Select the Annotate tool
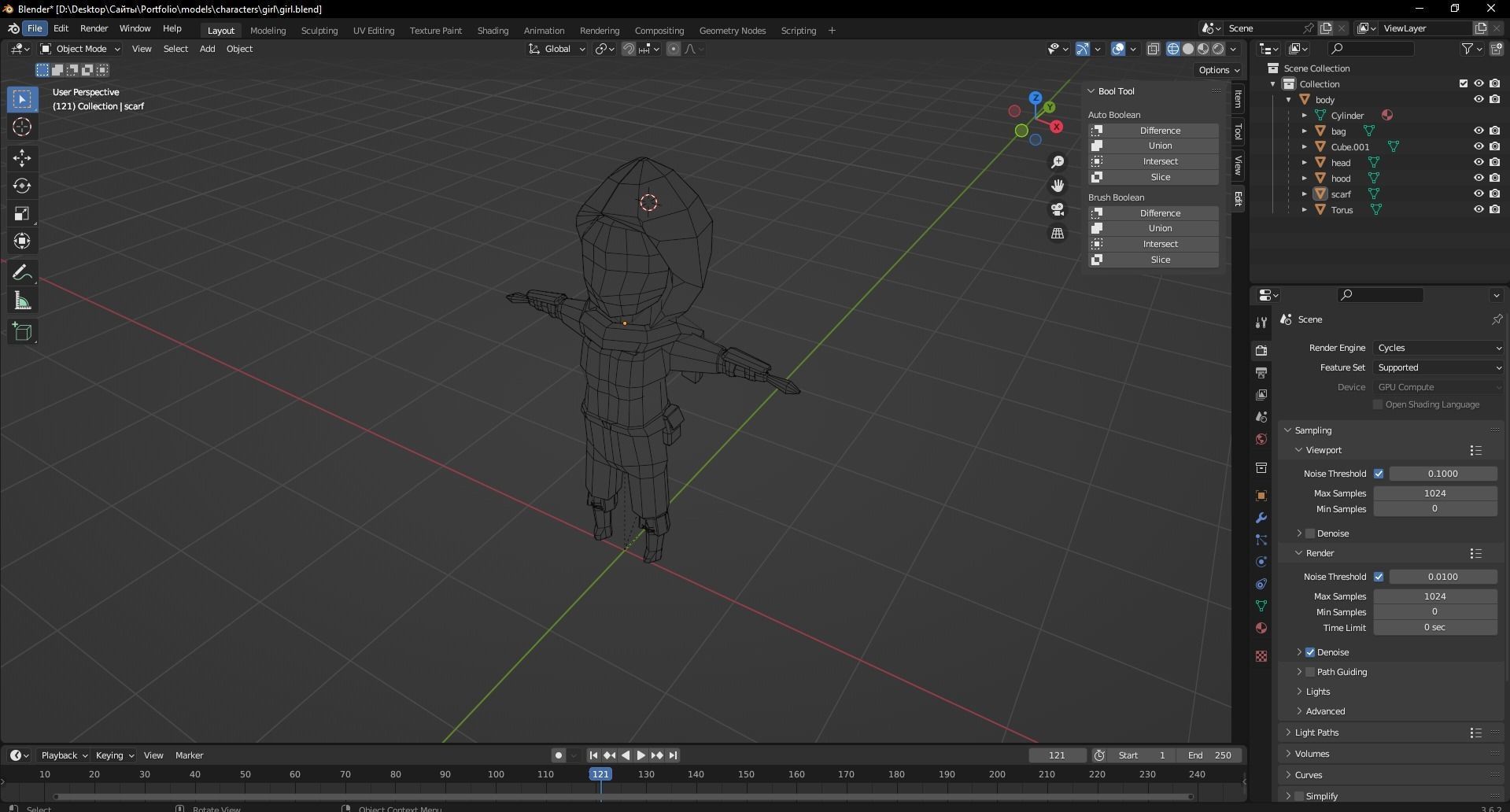The width and height of the screenshot is (1510, 812). point(22,273)
